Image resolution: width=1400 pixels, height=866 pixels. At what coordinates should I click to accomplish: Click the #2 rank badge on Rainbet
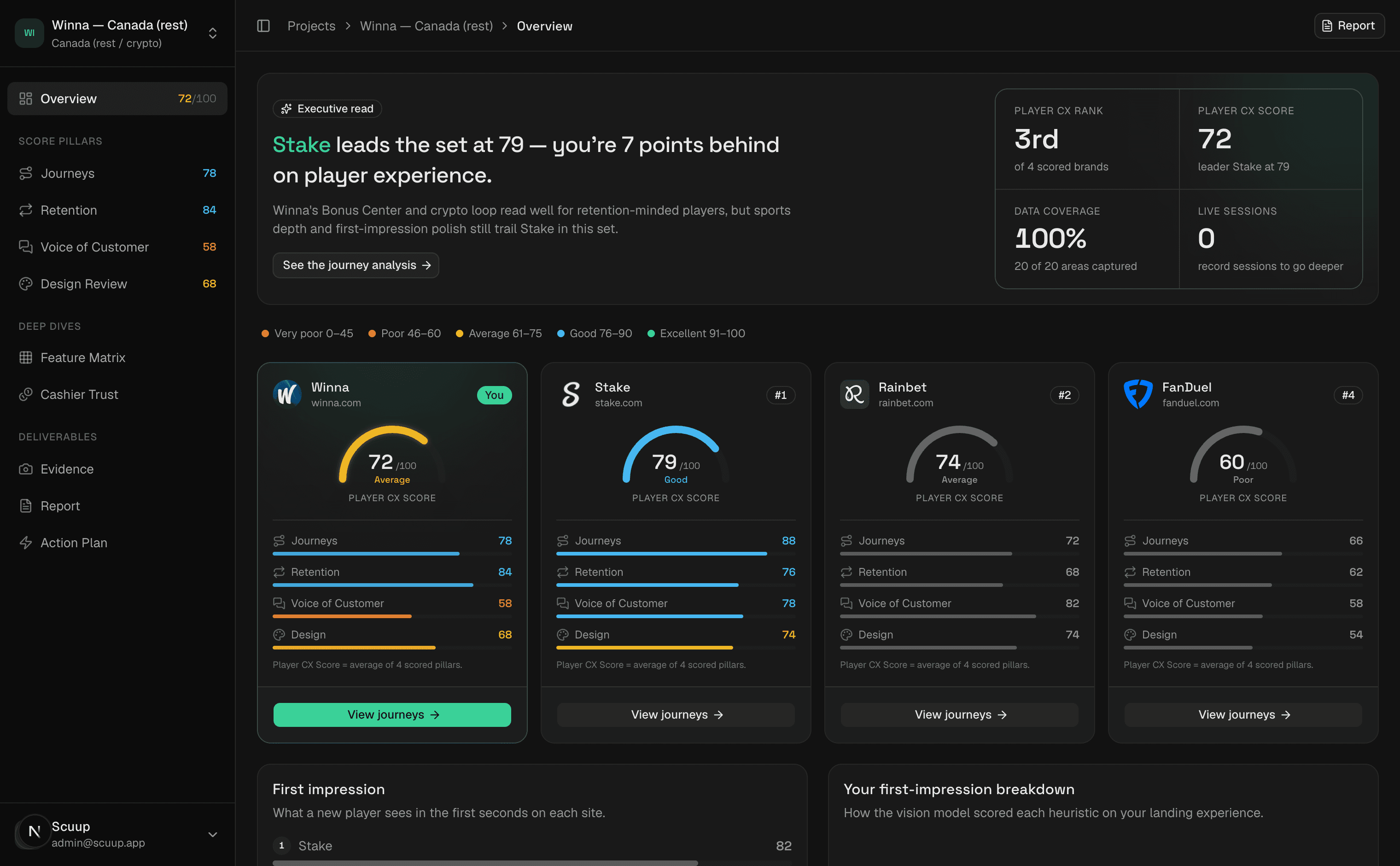1064,395
